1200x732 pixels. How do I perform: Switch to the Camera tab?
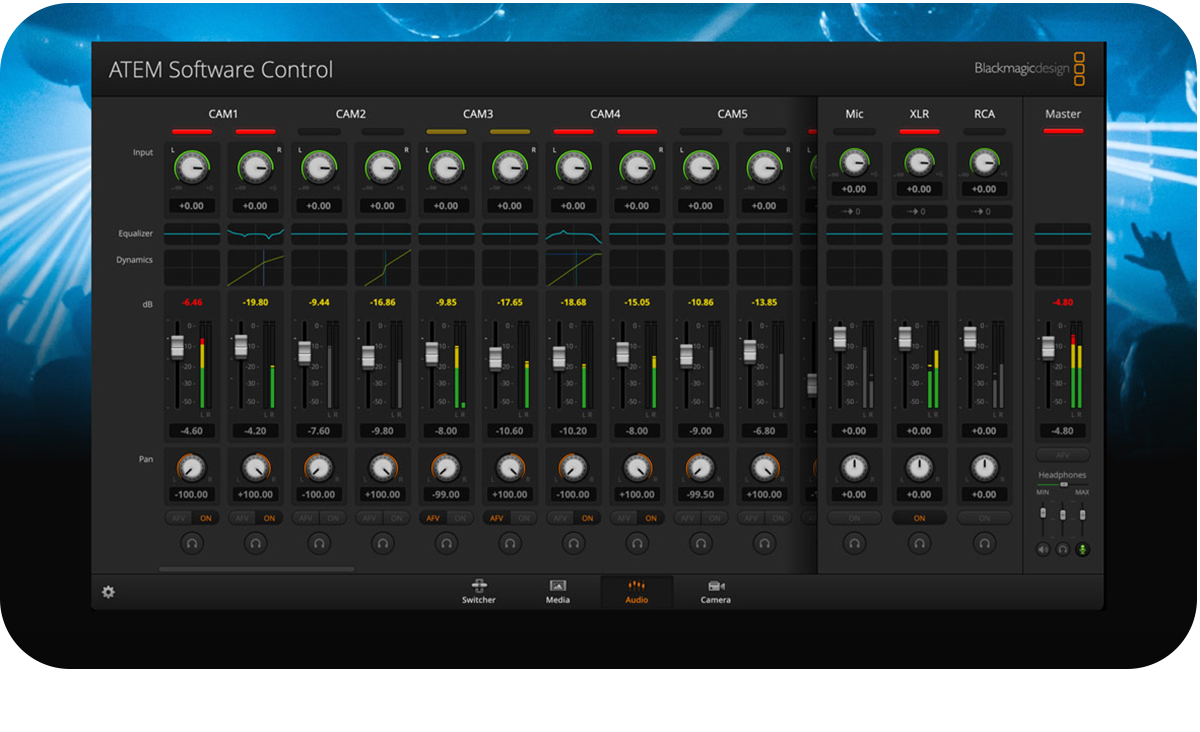click(x=715, y=592)
